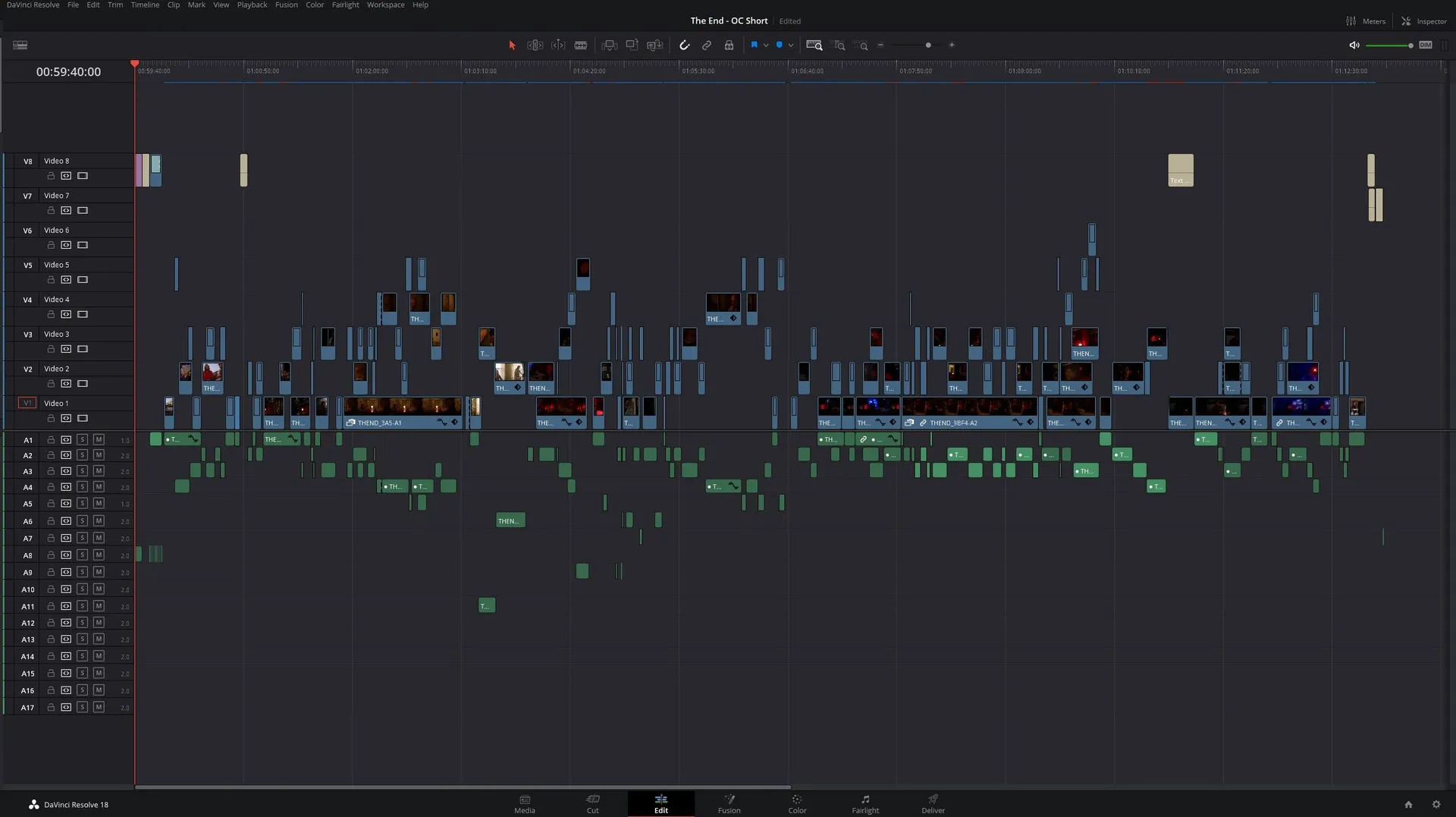The width and height of the screenshot is (1456, 817).
Task: Click the timeline zoom in plus button
Action: click(952, 46)
